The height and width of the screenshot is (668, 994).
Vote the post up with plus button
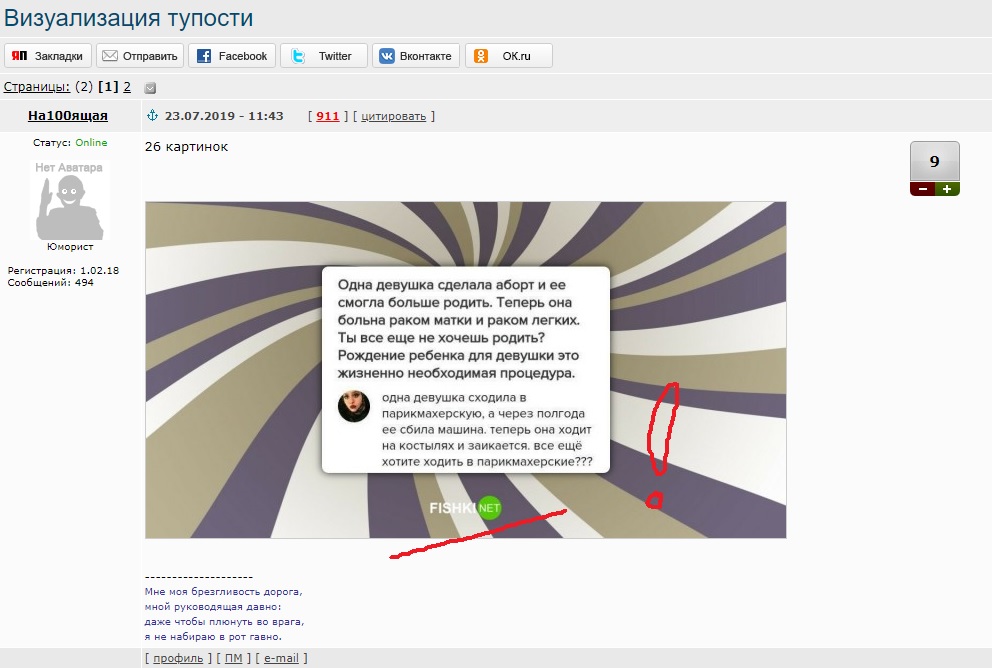coord(947,189)
